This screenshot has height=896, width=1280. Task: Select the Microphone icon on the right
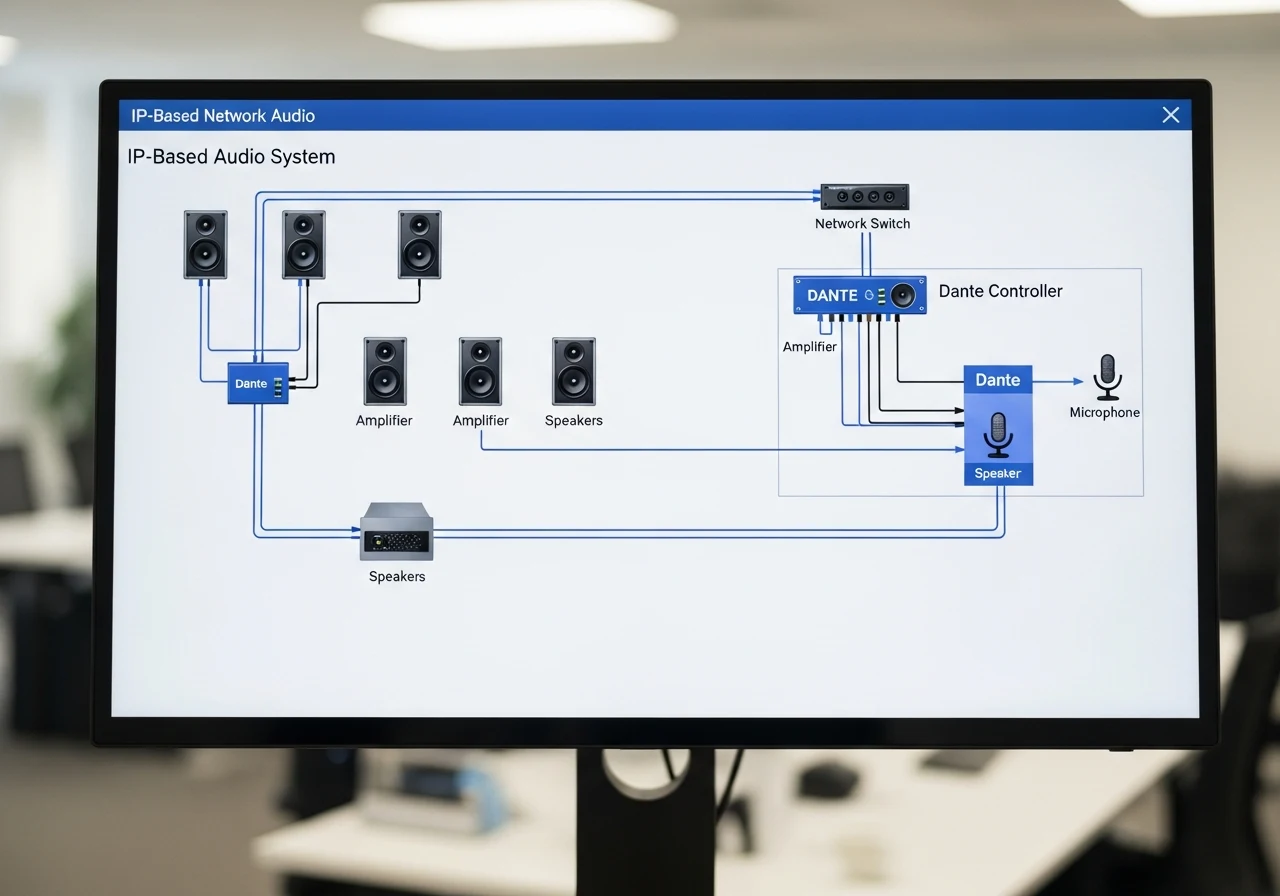click(x=1107, y=377)
